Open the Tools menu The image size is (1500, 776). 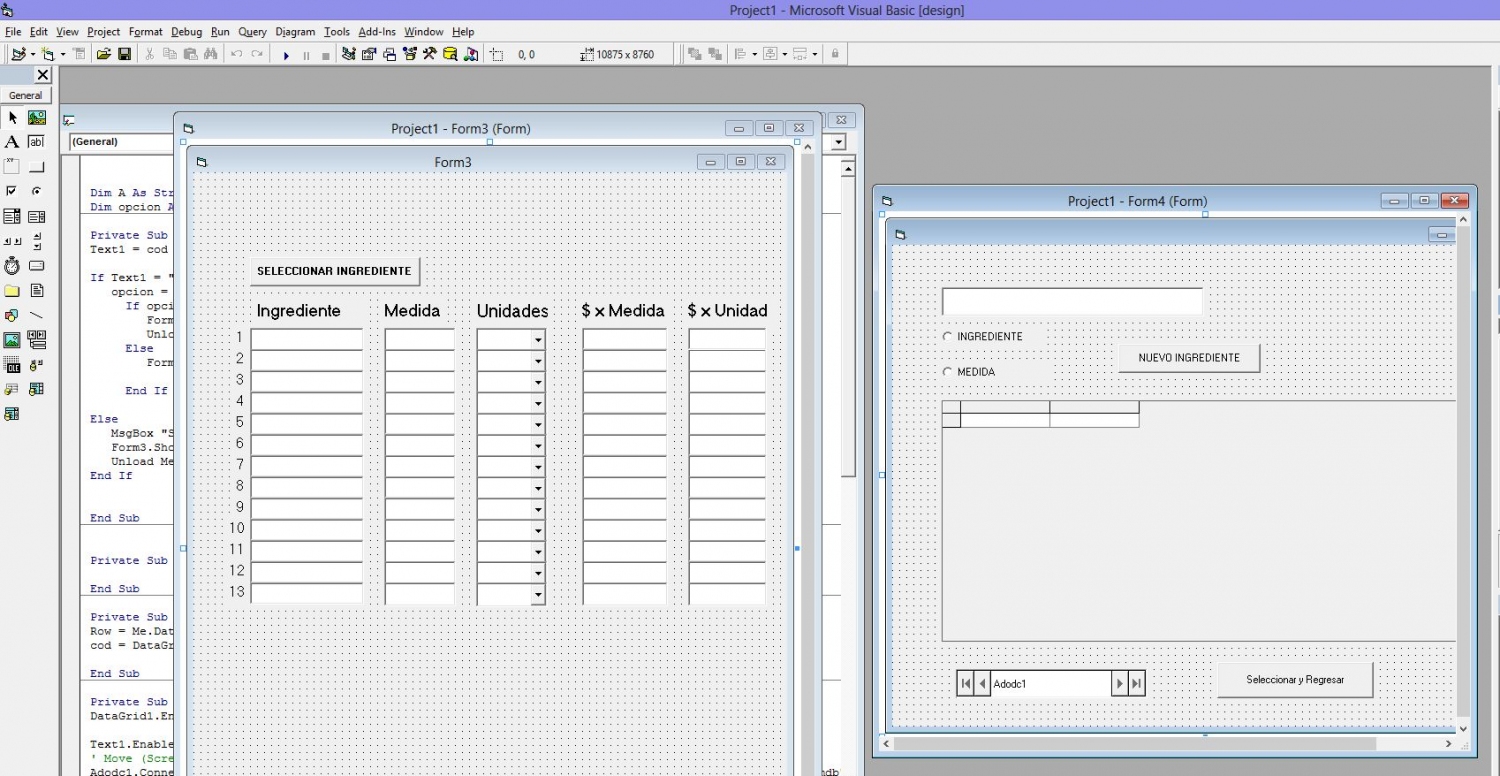point(337,32)
